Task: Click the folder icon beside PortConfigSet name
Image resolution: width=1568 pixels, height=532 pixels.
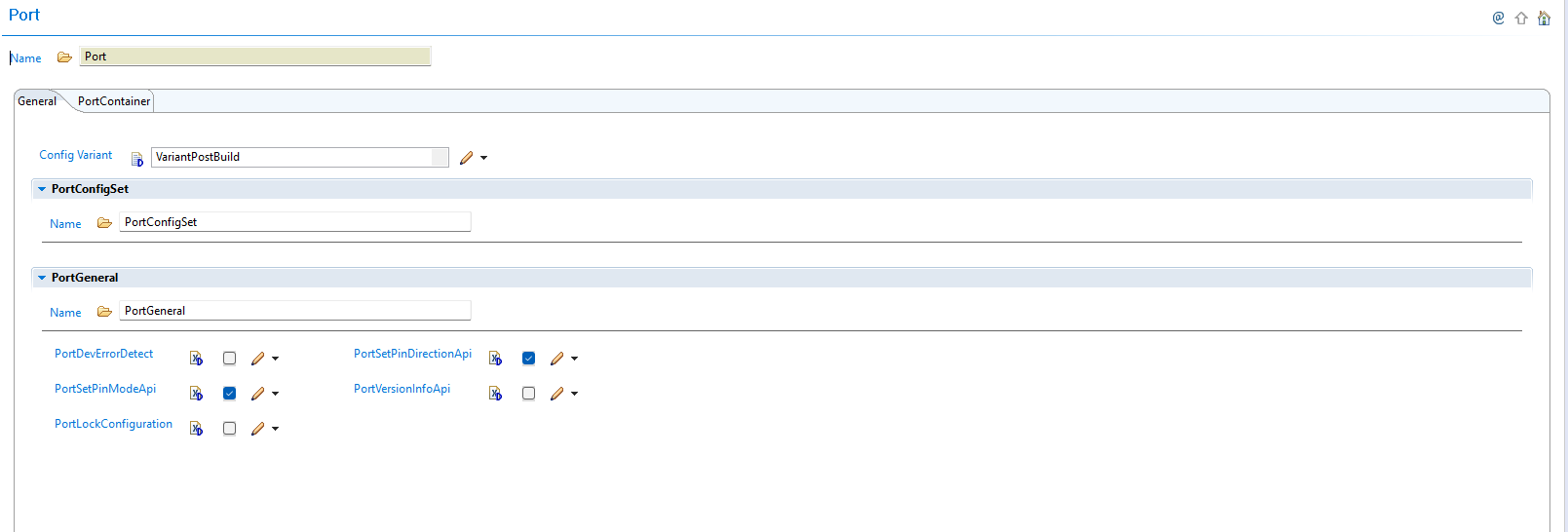Action: click(104, 223)
